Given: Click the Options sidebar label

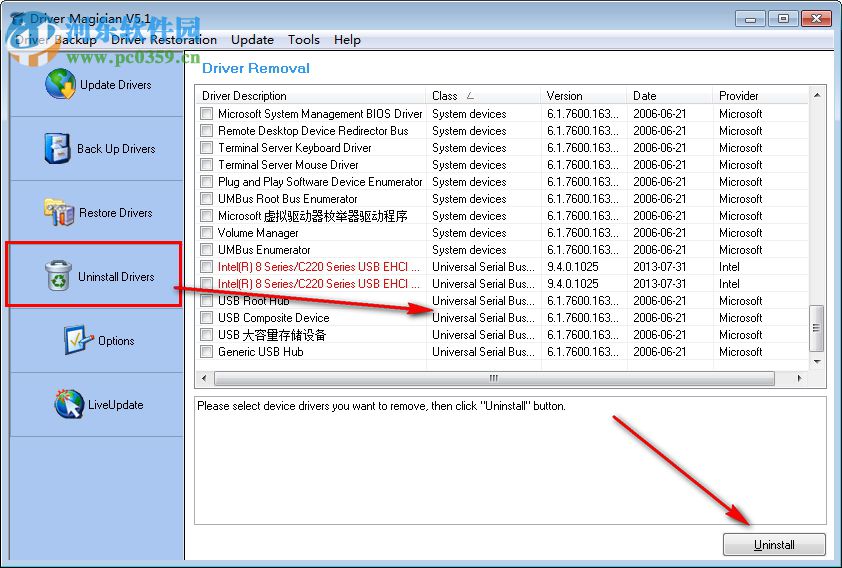Looking at the screenshot, I should pyautogui.click(x=116, y=341).
